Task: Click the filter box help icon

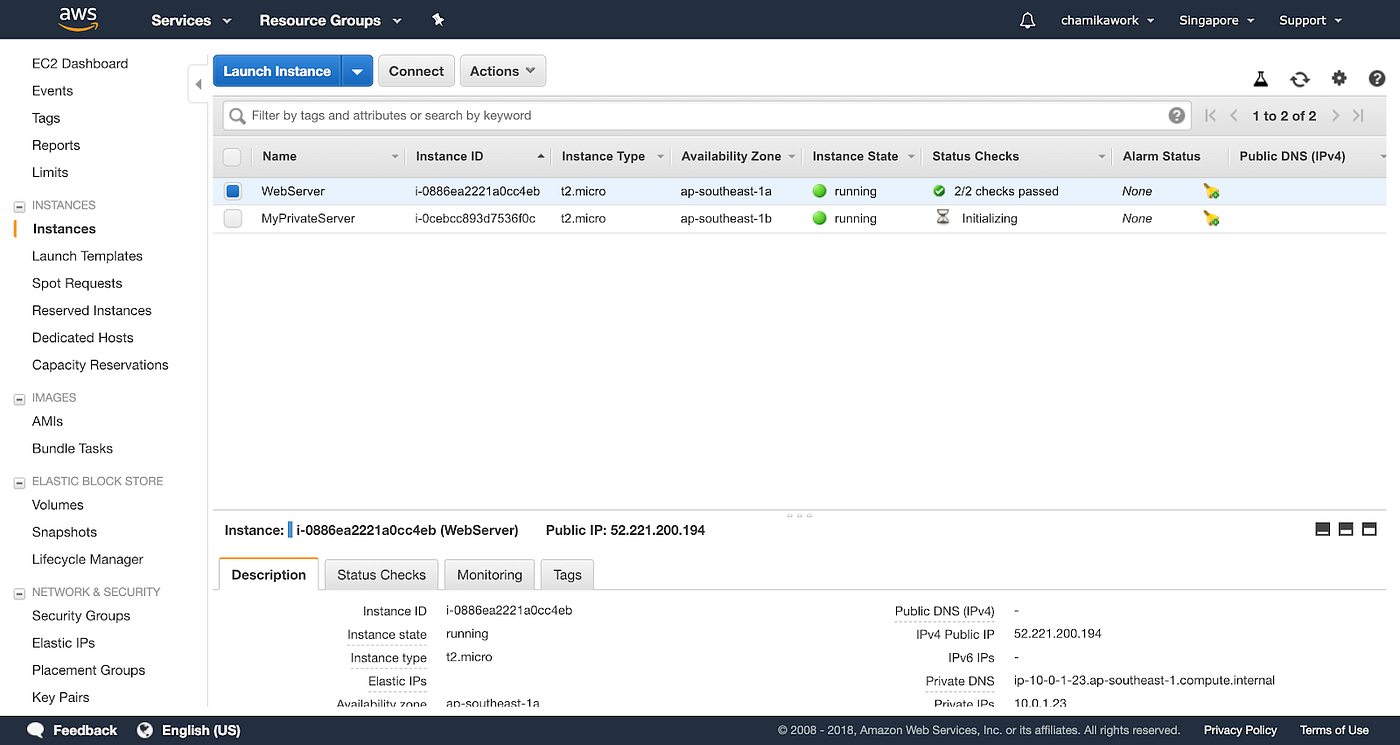Action: [1177, 115]
